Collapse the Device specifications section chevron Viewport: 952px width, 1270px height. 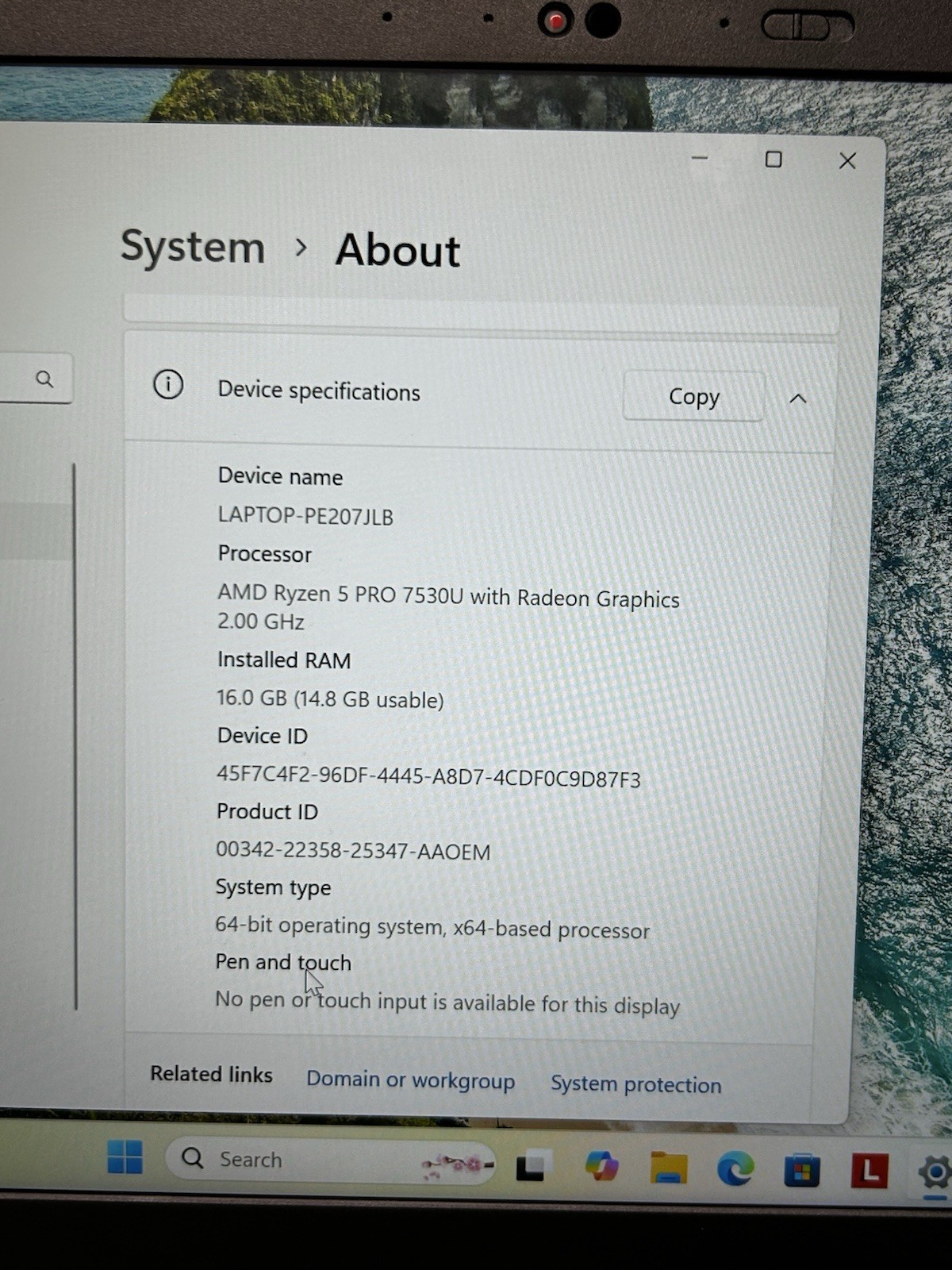click(x=798, y=398)
